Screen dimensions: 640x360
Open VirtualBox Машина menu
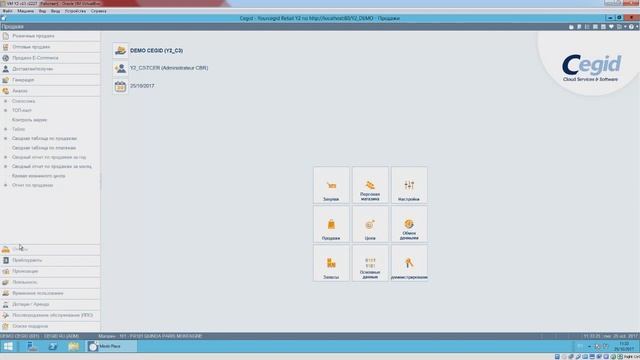(26, 11)
